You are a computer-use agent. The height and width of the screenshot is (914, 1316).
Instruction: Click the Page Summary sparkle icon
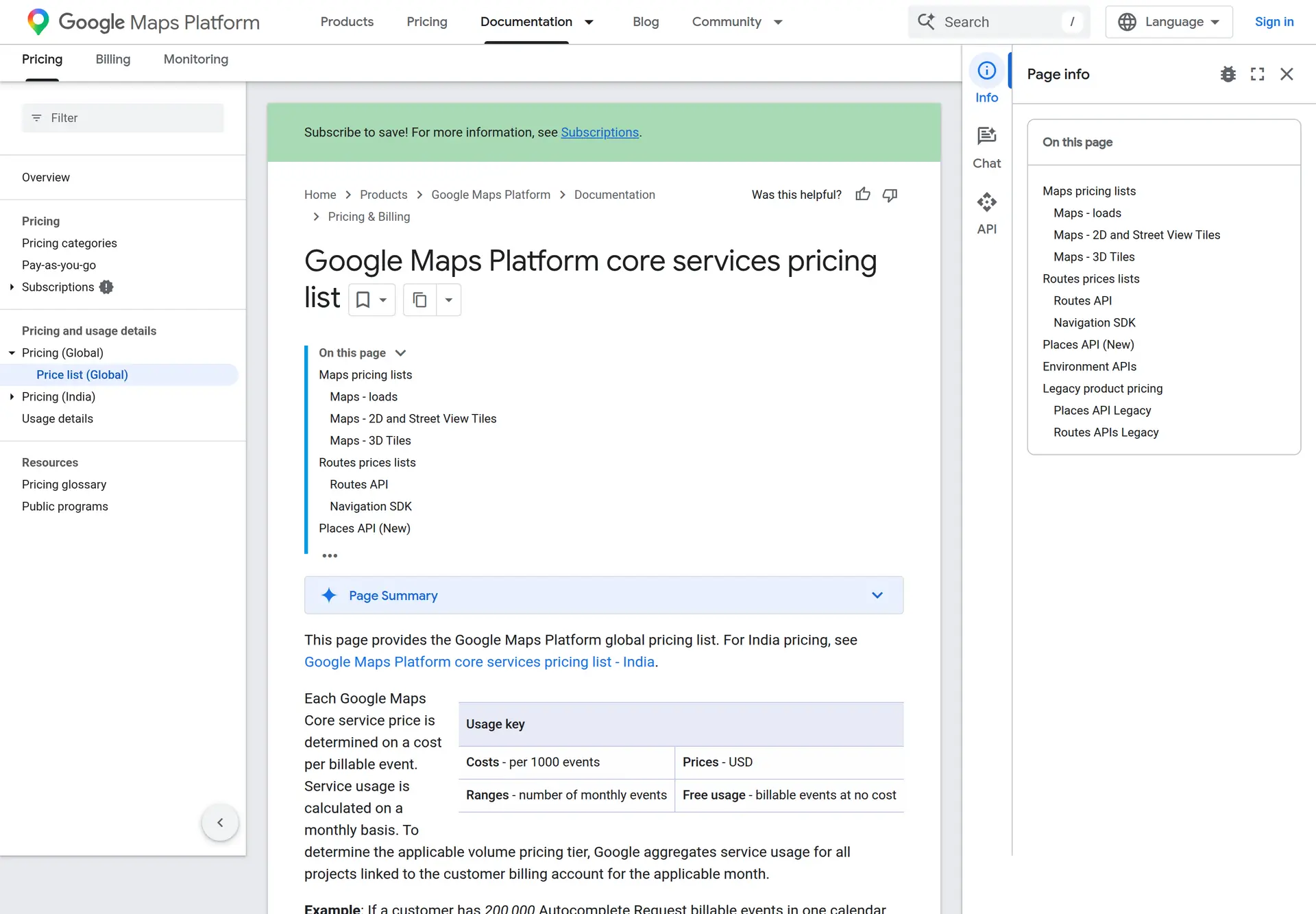[329, 595]
